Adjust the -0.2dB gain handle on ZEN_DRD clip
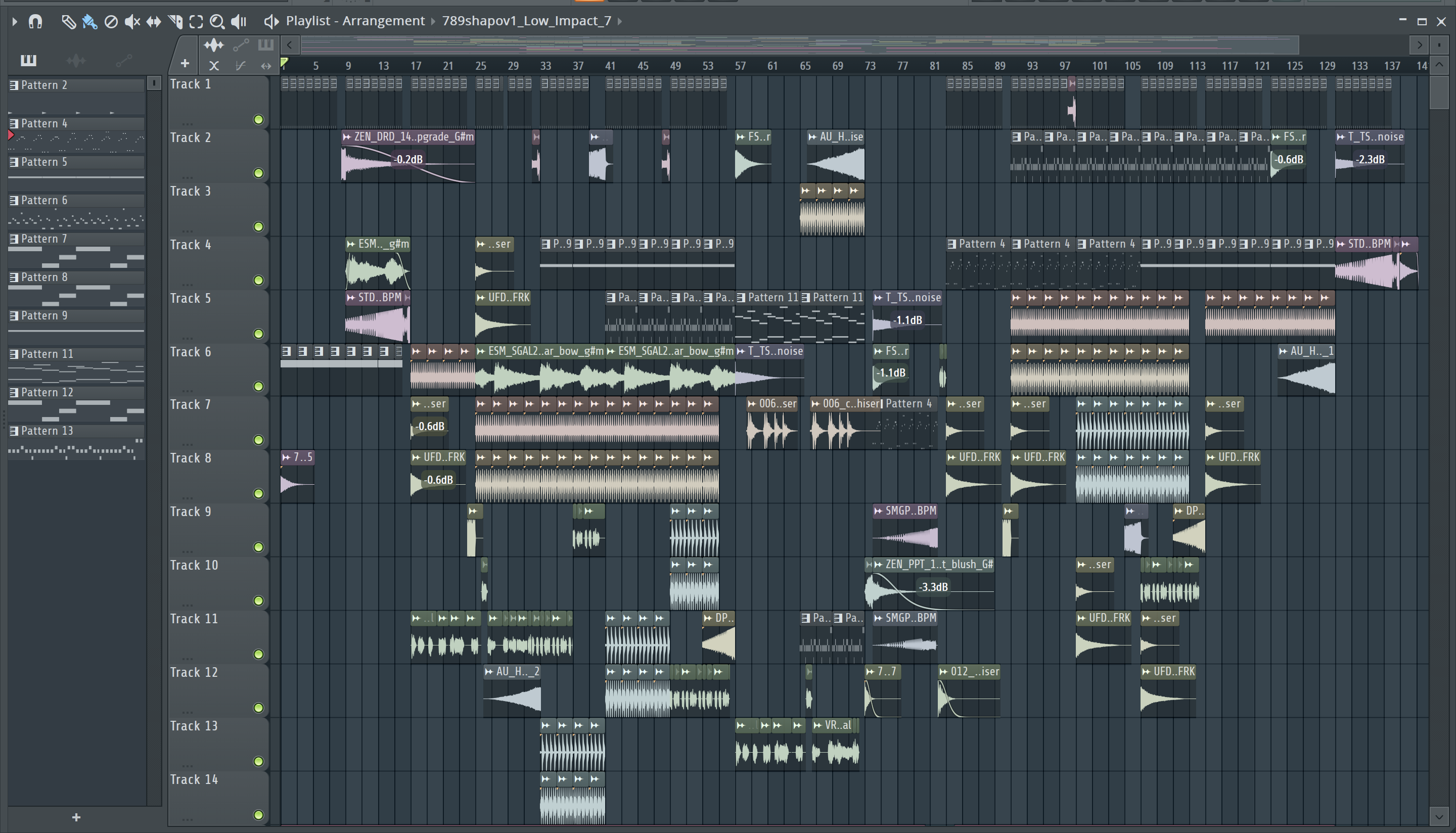1456x833 pixels. pyautogui.click(x=409, y=160)
